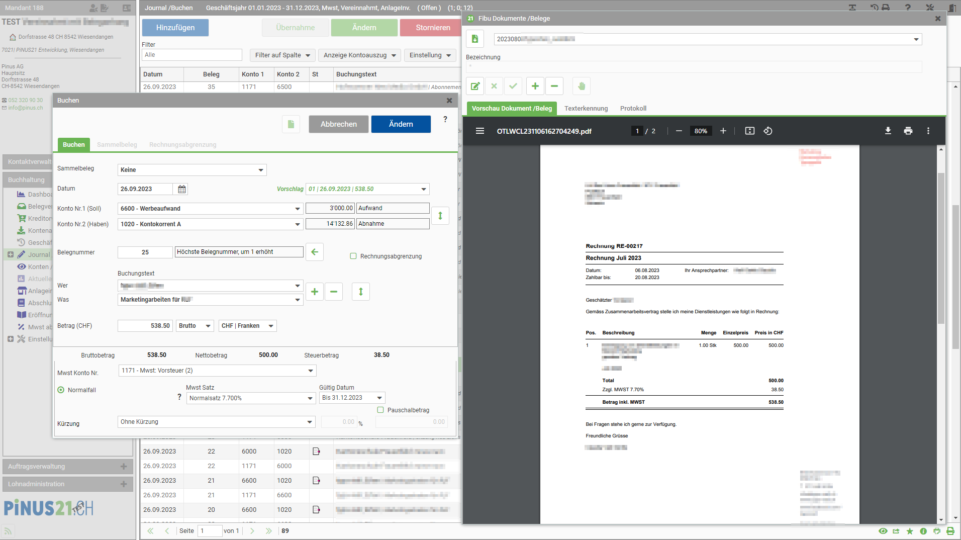
Task: Zoom in the PDF with the plus icon
Action: (x=723, y=131)
